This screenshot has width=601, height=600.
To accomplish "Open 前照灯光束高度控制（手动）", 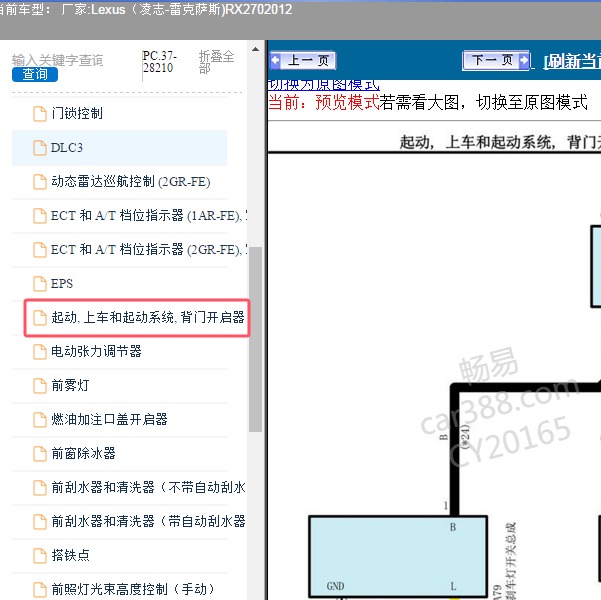I will [x=132, y=589].
